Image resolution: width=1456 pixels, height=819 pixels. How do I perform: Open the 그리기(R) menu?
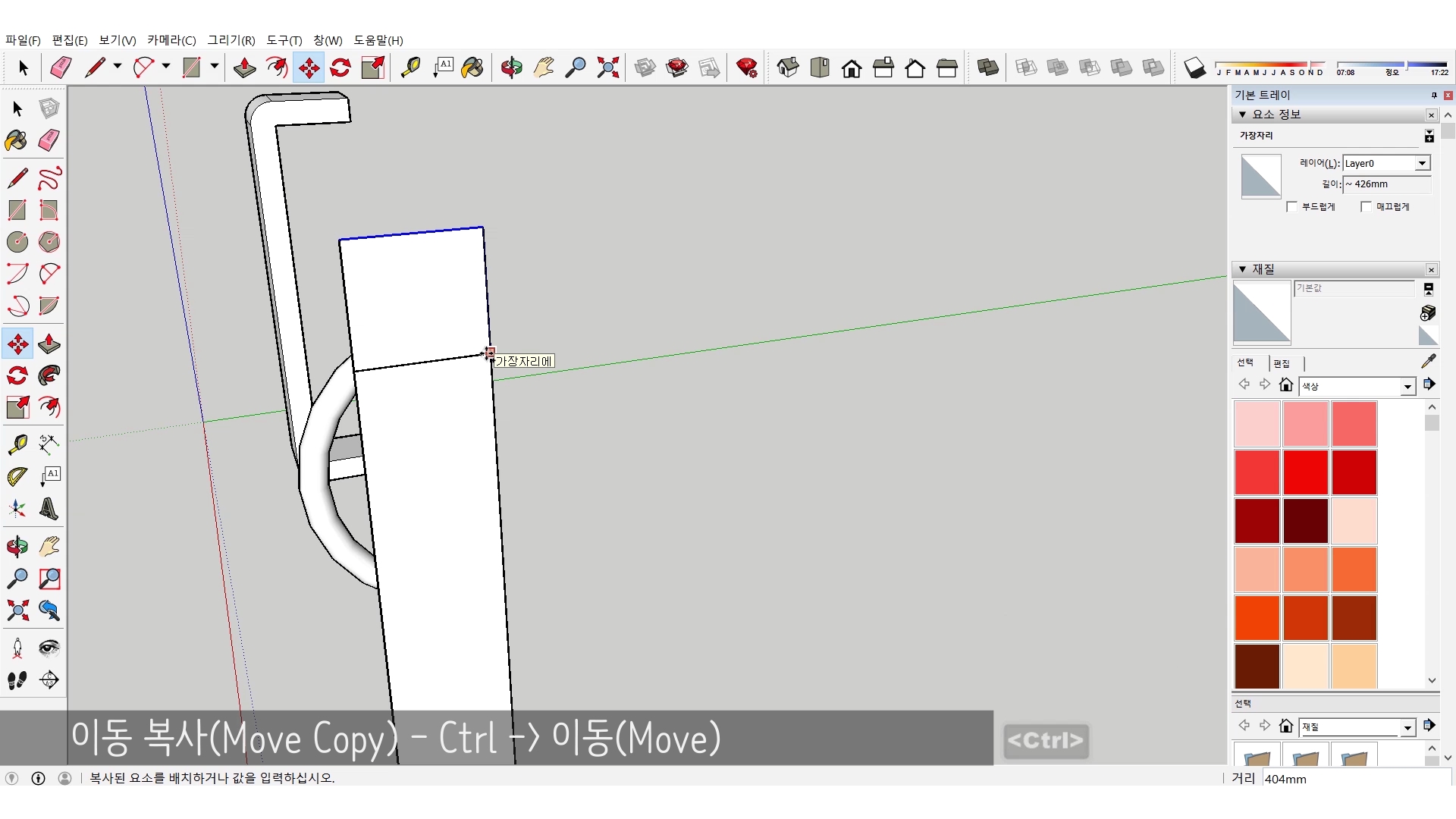click(231, 40)
